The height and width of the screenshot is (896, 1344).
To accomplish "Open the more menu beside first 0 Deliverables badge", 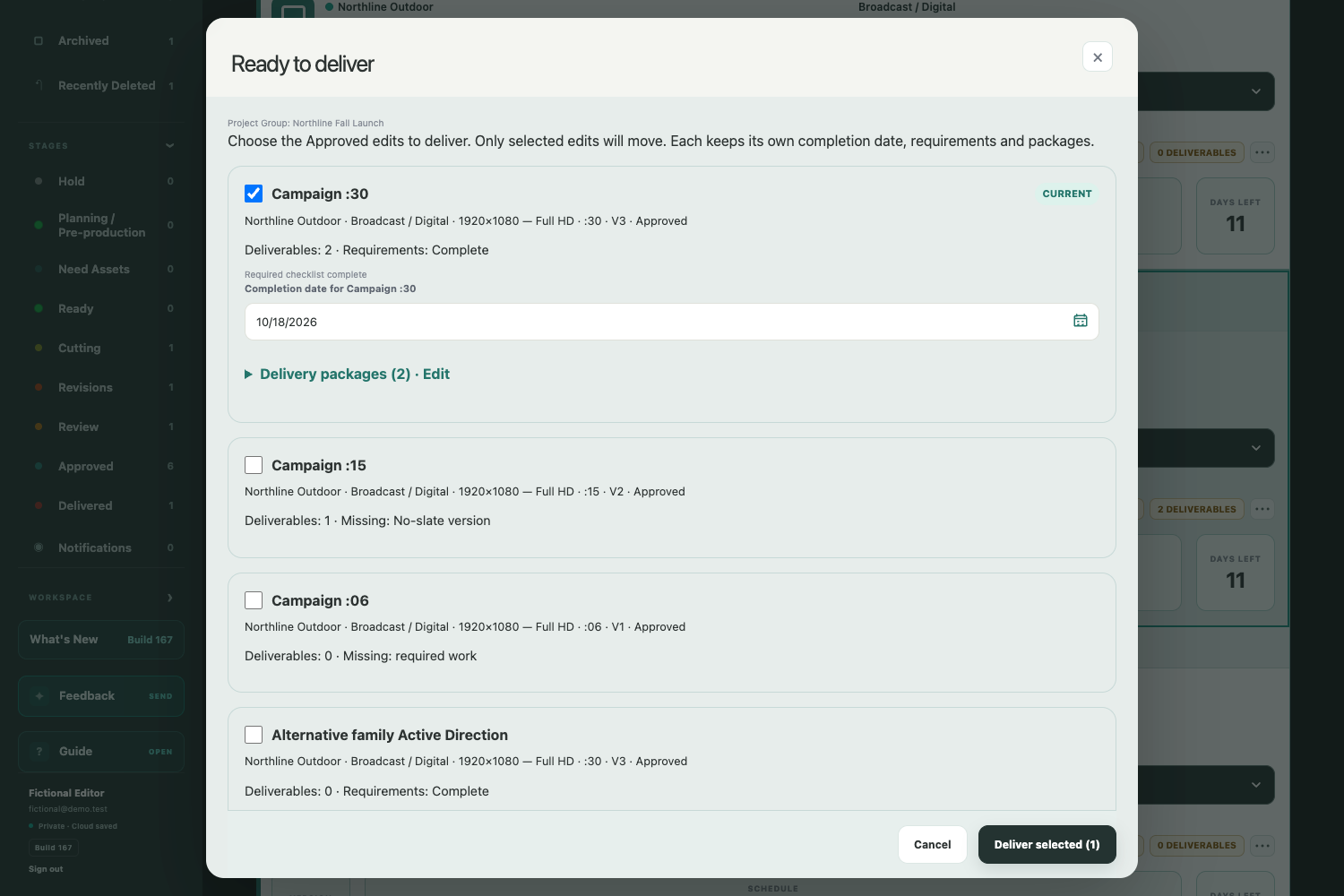I will pyautogui.click(x=1262, y=152).
